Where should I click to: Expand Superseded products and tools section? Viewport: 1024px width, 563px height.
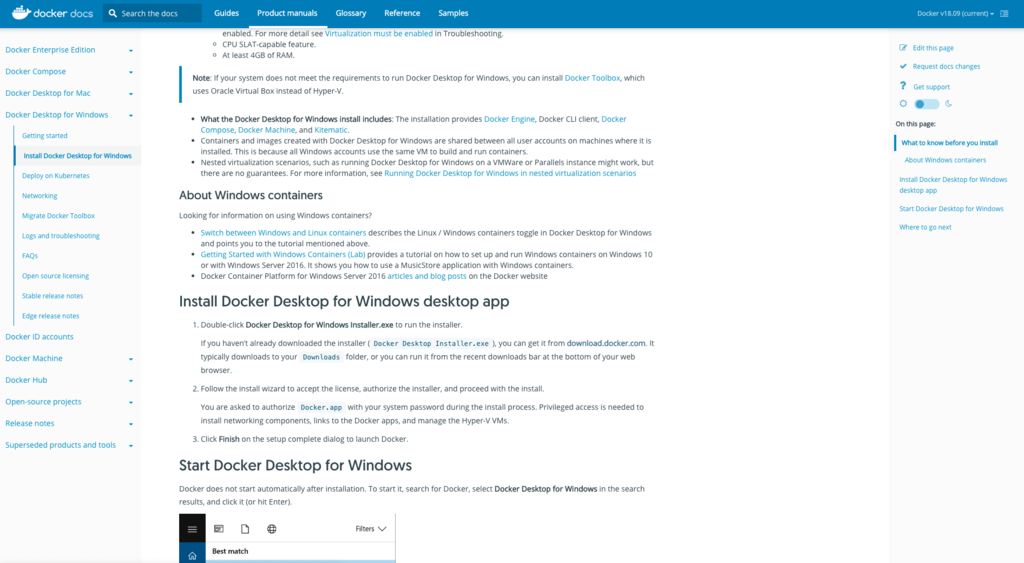point(131,445)
